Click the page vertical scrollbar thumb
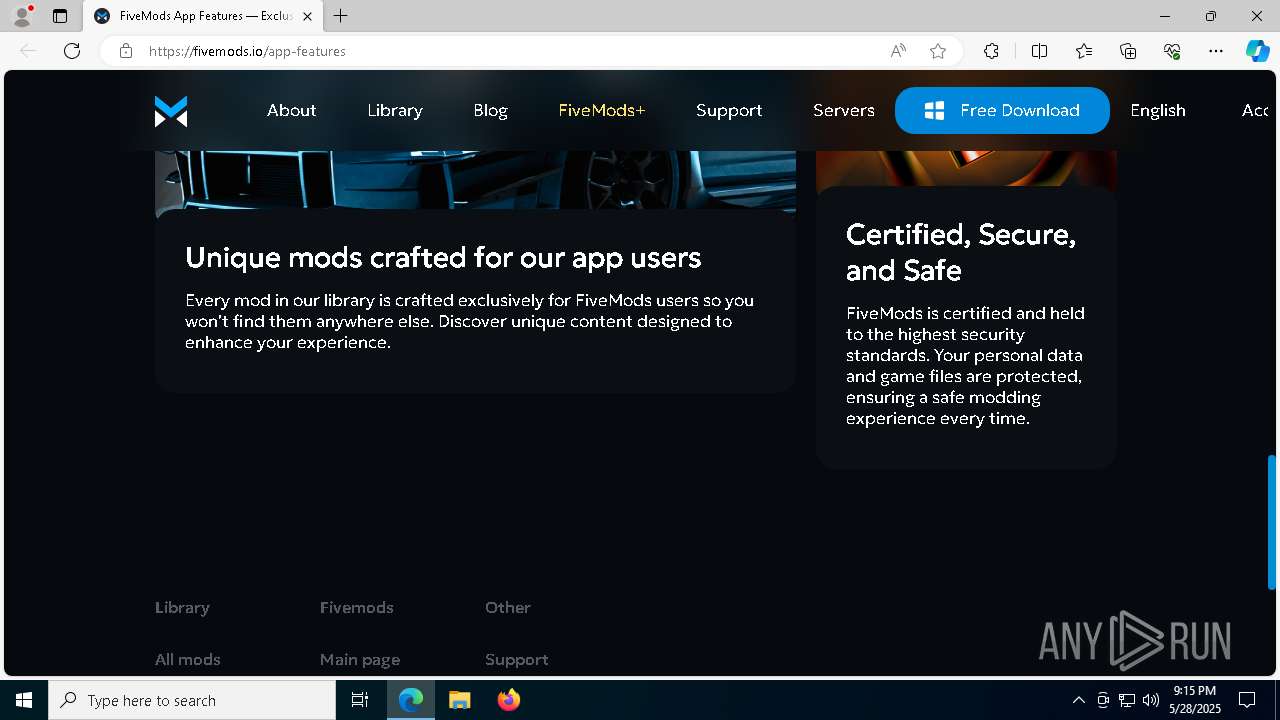 [x=1272, y=522]
